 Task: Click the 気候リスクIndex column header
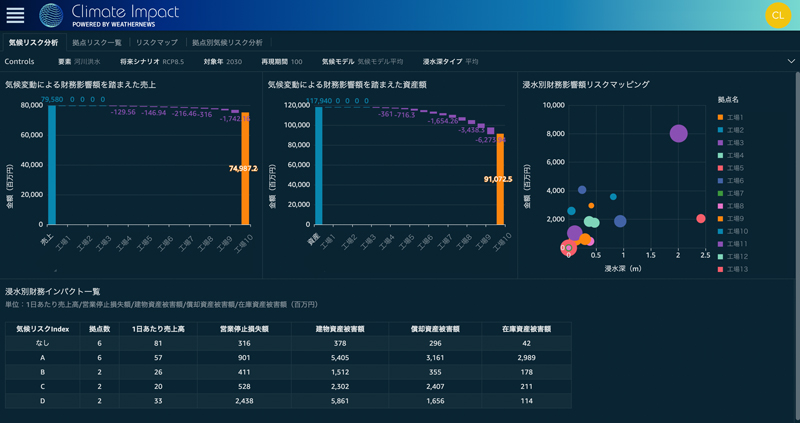42,328
